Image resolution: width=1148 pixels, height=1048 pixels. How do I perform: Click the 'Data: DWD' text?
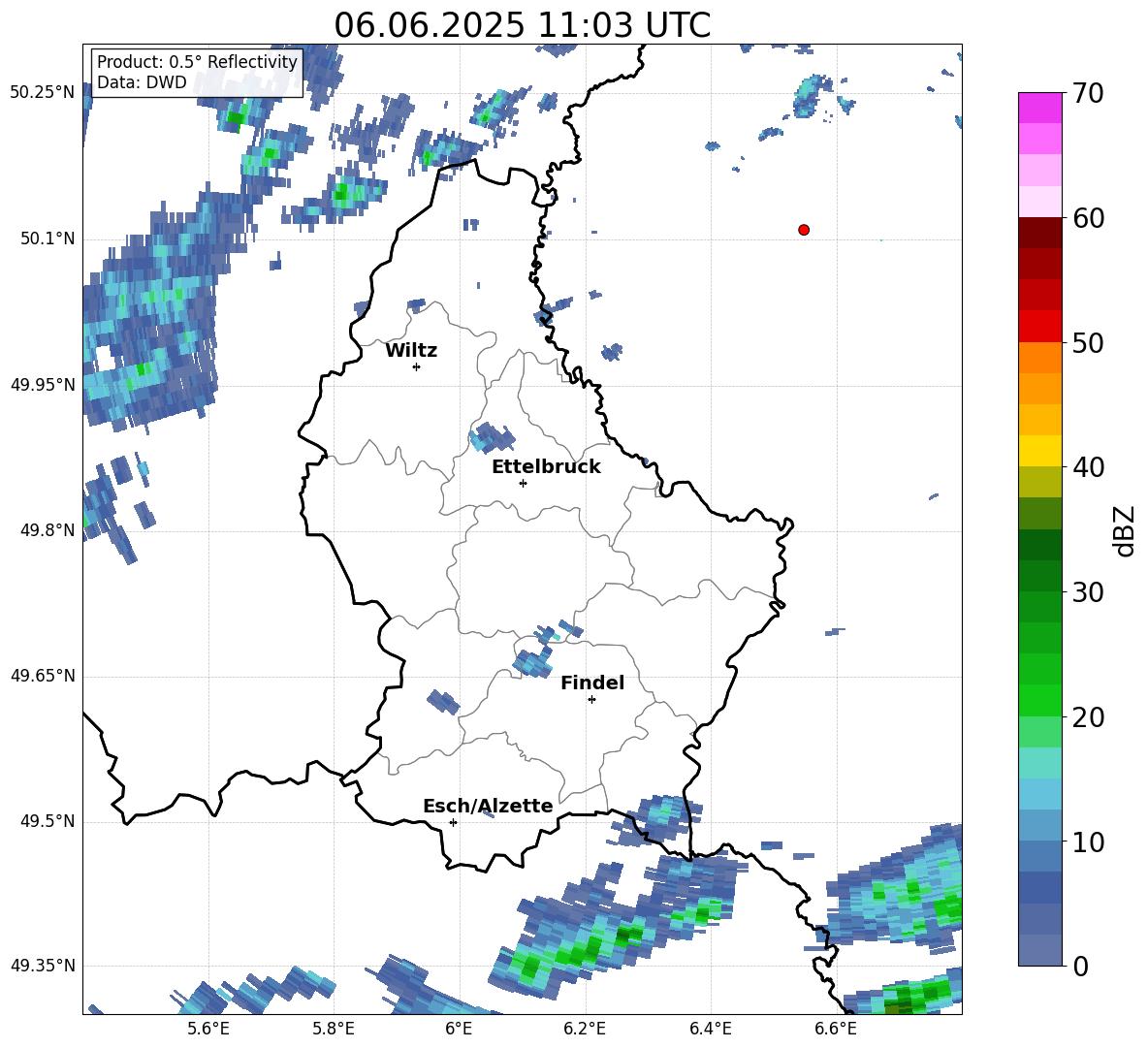[142, 82]
